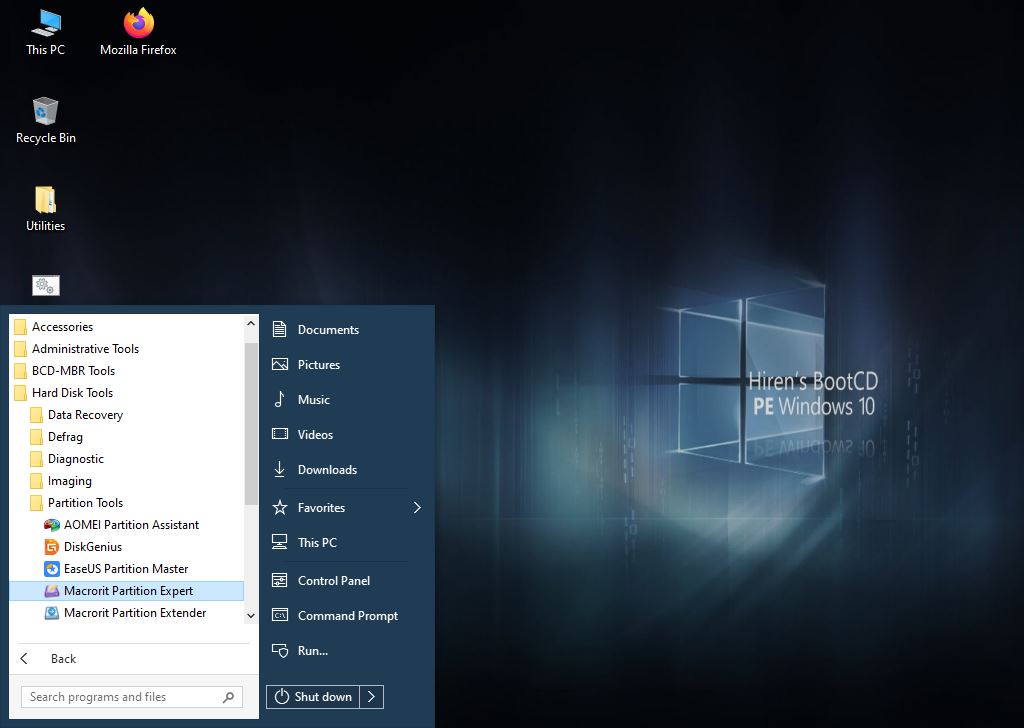Open Command Prompt from start menu

tap(347, 616)
